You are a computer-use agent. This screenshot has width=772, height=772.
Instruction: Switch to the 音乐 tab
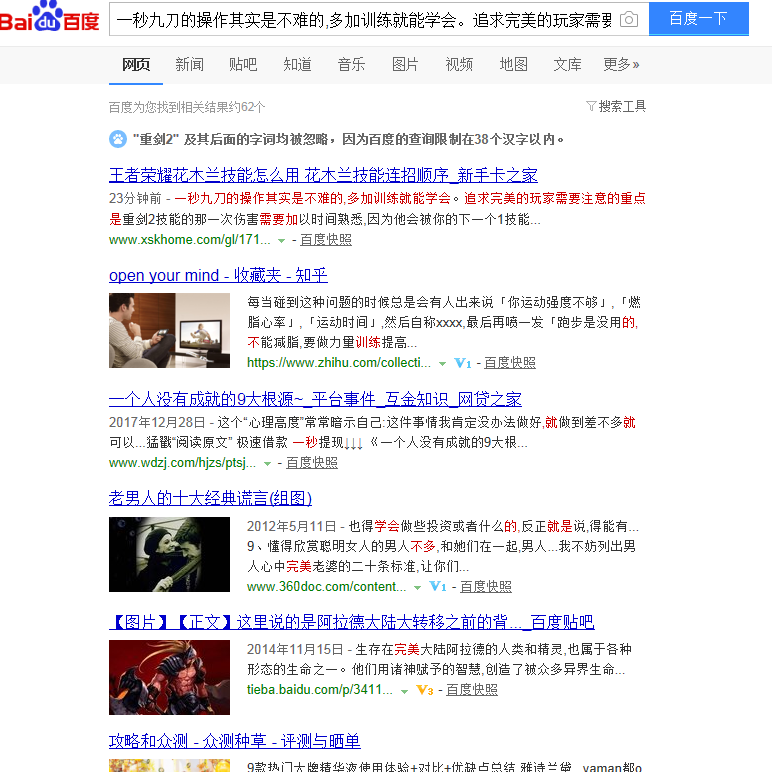pyautogui.click(x=352, y=64)
